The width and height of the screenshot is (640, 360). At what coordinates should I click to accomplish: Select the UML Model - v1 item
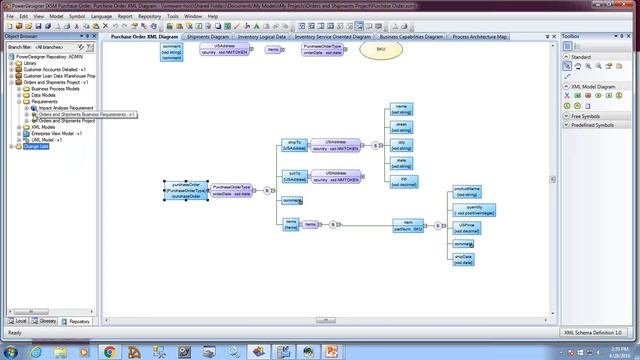[47, 140]
